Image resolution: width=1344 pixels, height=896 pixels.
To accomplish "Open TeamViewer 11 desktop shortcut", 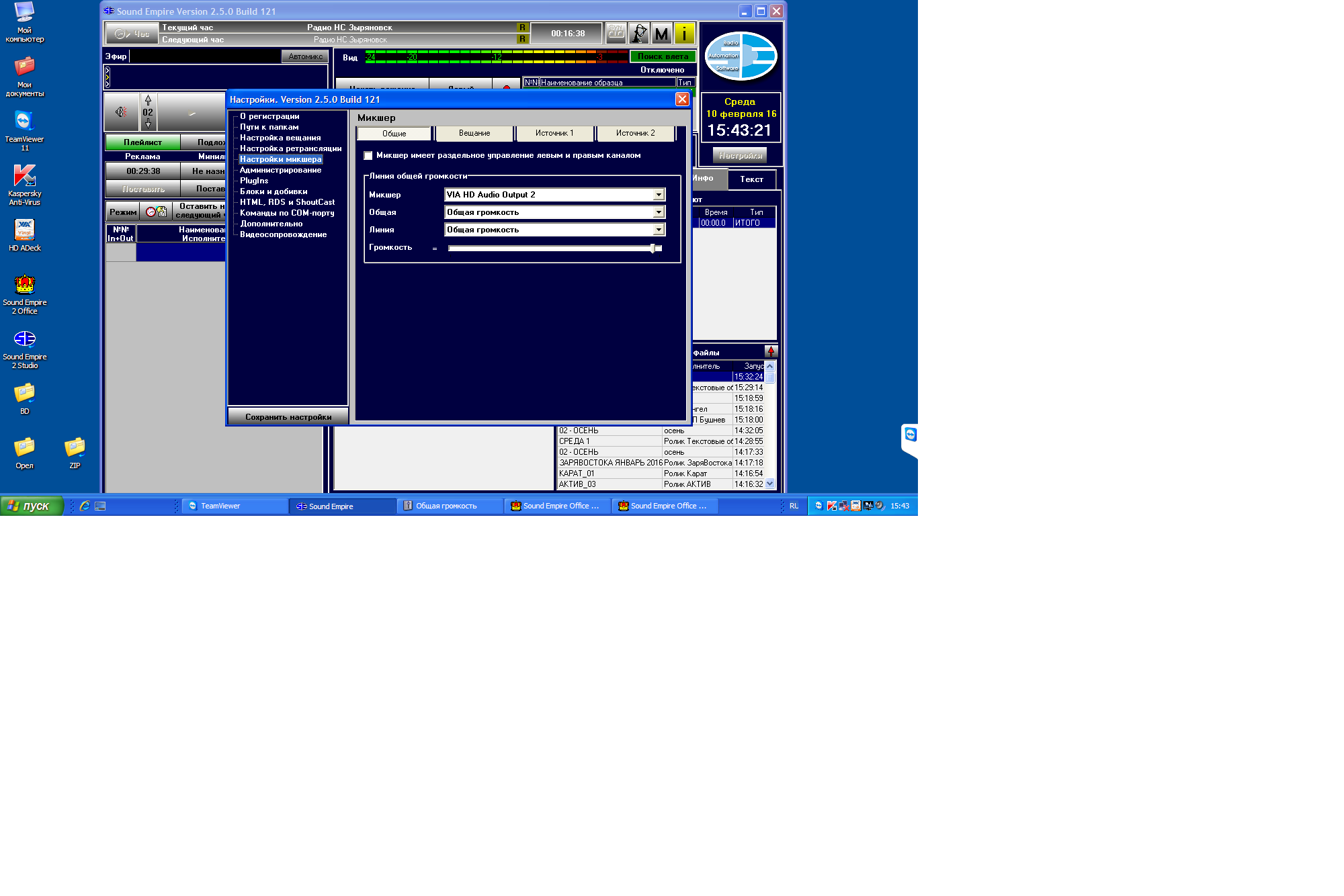I will [x=24, y=131].
